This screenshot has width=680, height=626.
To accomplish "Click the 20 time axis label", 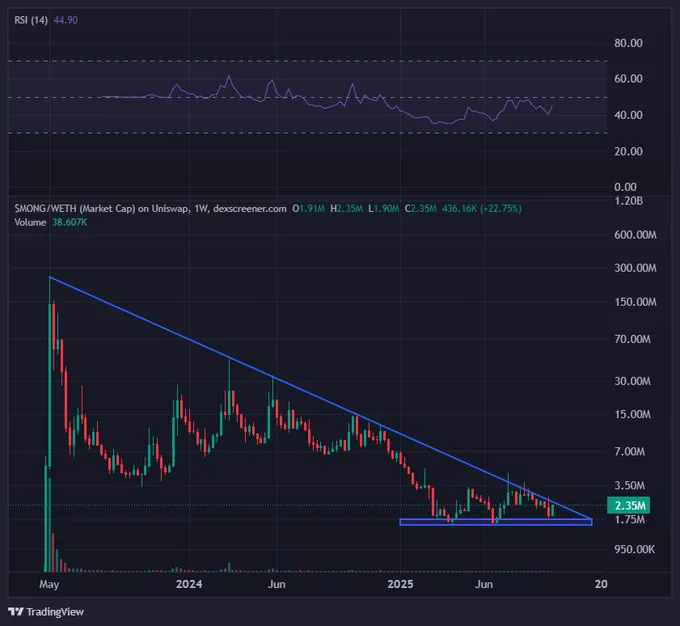I will click(601, 584).
